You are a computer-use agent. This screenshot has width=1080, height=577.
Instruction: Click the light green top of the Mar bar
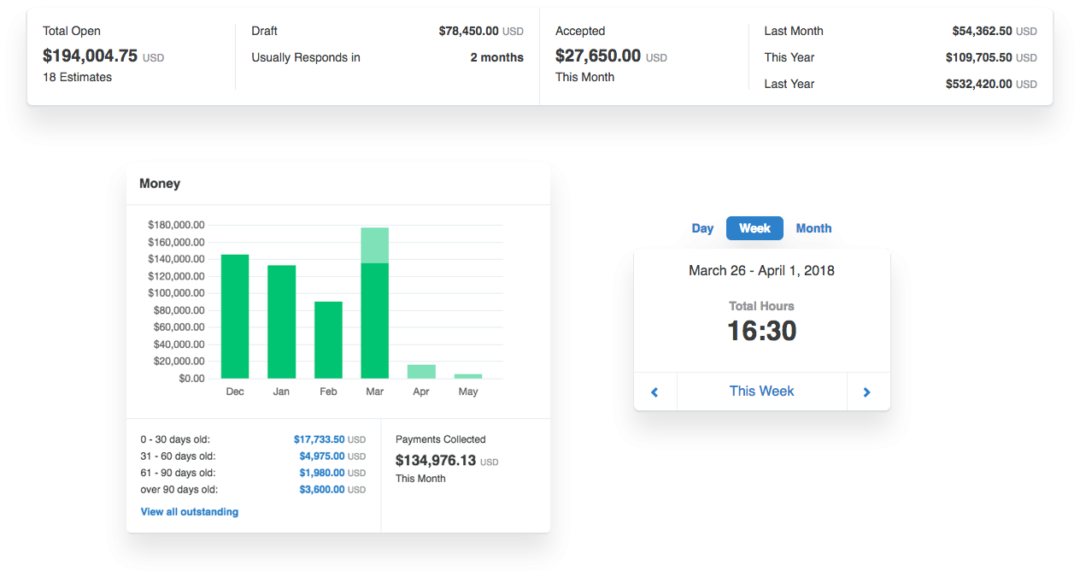[374, 245]
